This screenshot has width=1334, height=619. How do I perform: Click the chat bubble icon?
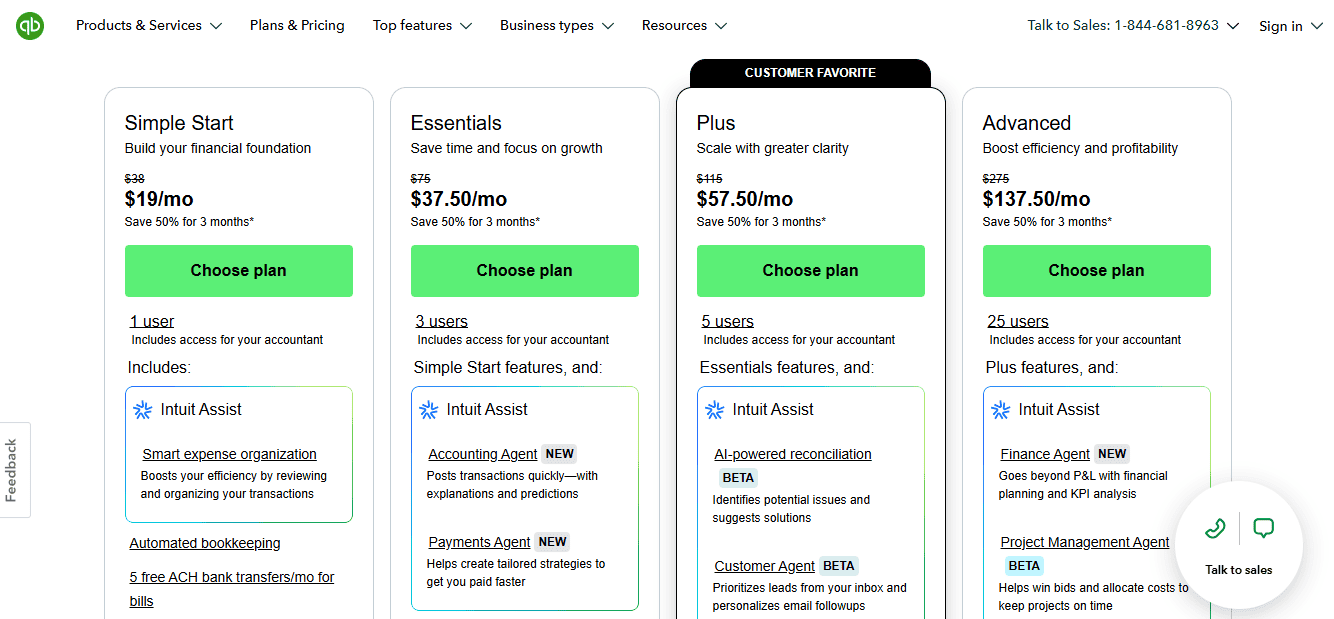tap(1263, 528)
